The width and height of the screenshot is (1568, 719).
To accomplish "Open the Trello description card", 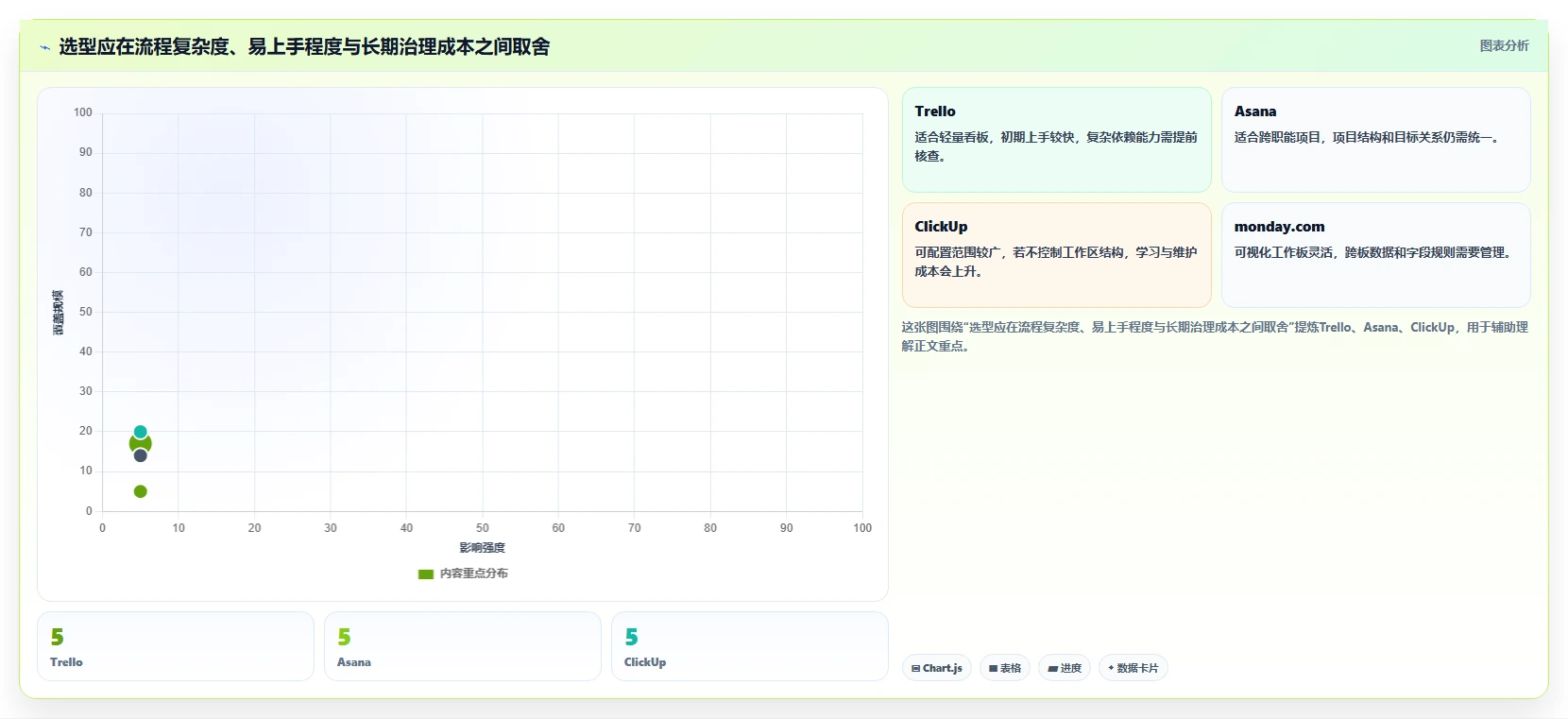I will pyautogui.click(x=1056, y=140).
